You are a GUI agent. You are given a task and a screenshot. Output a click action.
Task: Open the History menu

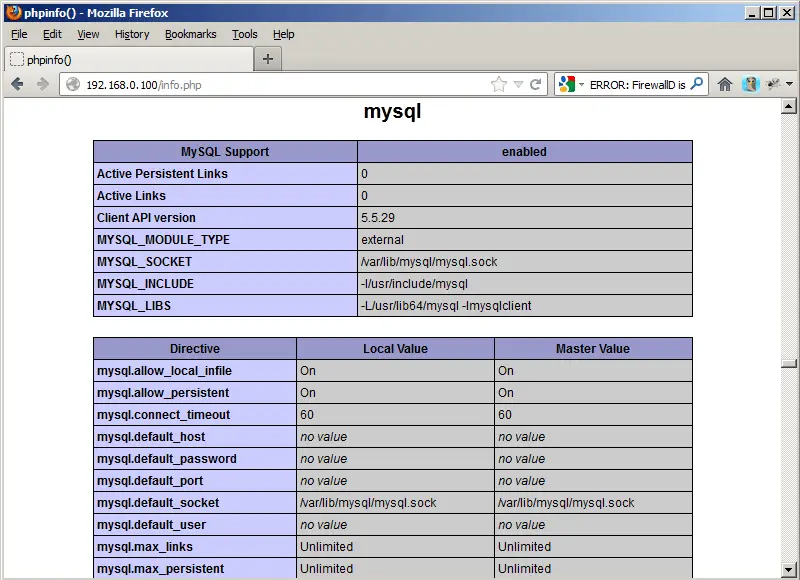132,34
